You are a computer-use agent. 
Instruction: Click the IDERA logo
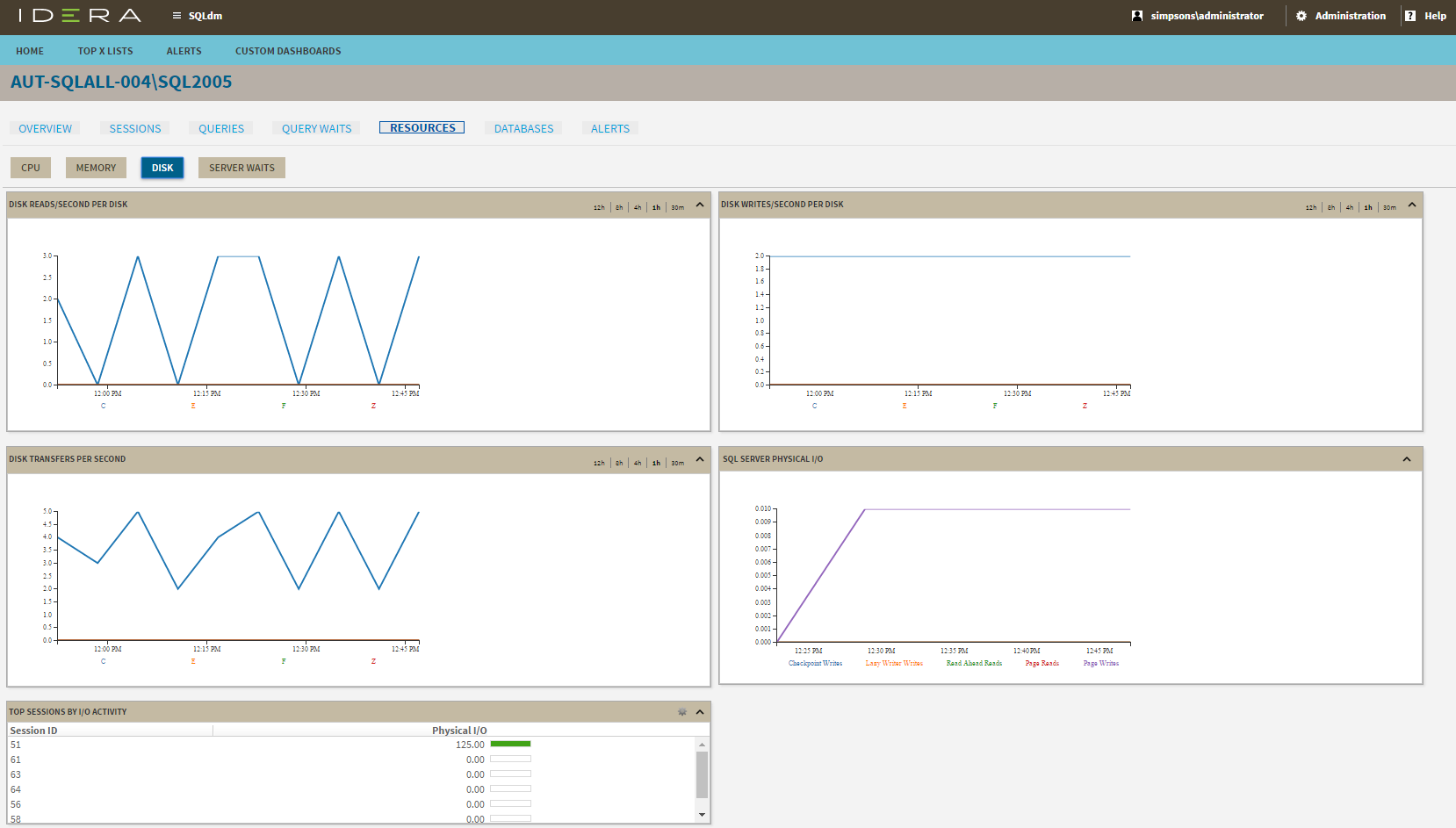tap(79, 16)
